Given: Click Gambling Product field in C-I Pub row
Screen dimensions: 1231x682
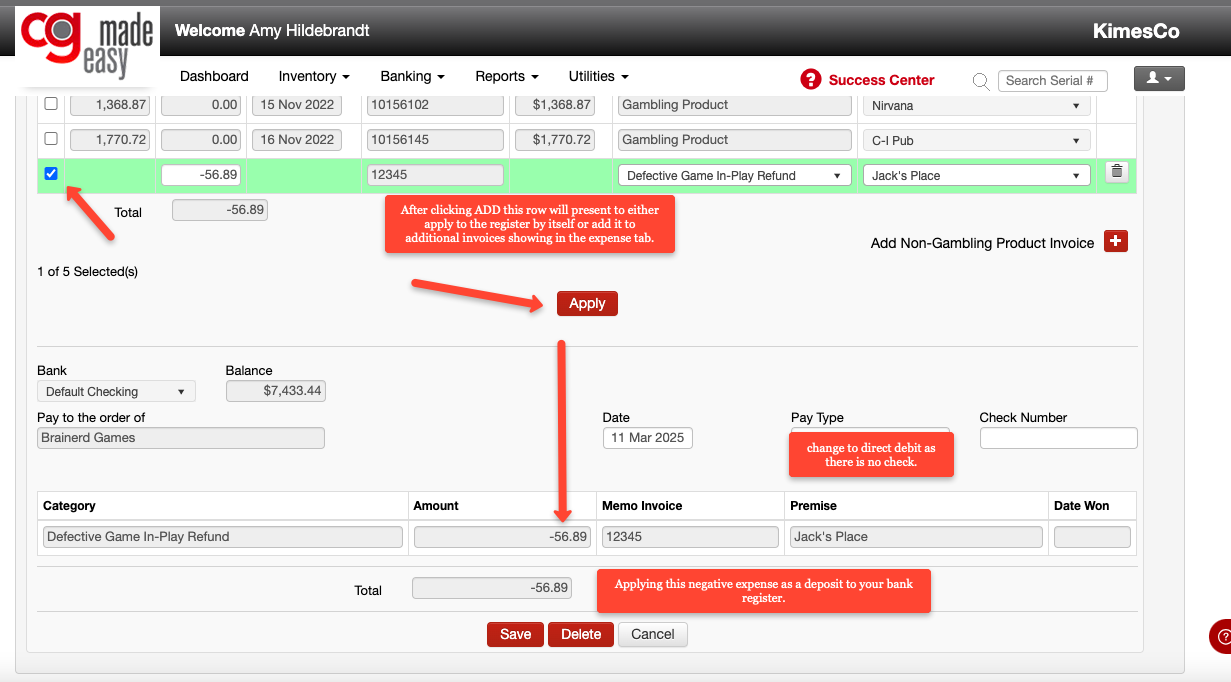Looking at the screenshot, I should [734, 140].
